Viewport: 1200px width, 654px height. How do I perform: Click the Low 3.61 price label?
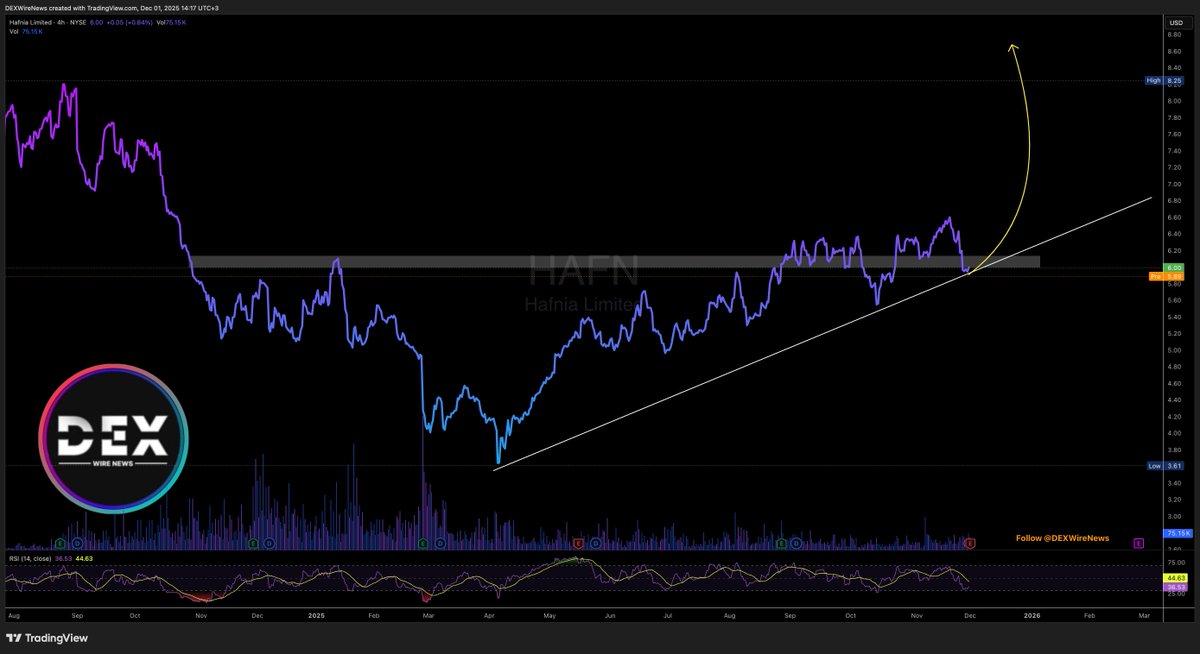[1164, 466]
